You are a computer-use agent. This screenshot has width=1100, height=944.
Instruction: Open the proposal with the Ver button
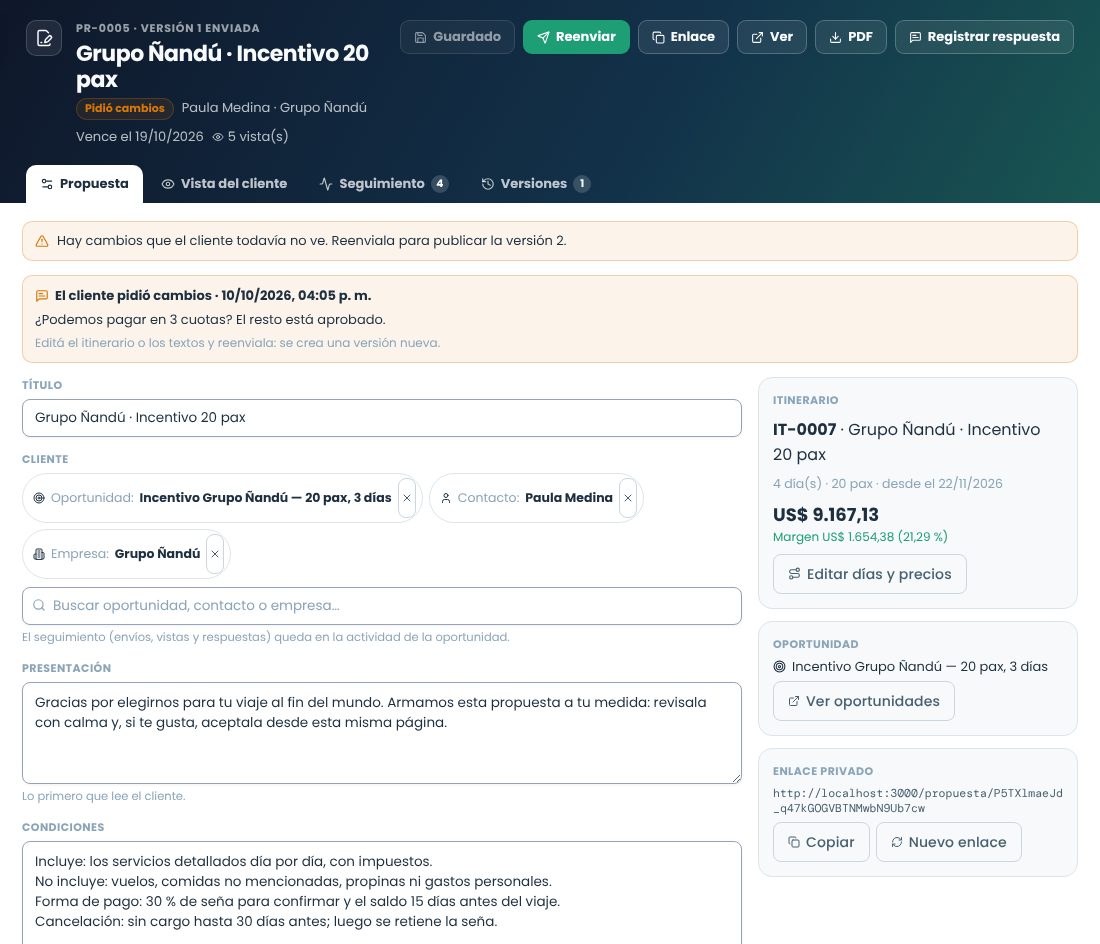point(772,37)
